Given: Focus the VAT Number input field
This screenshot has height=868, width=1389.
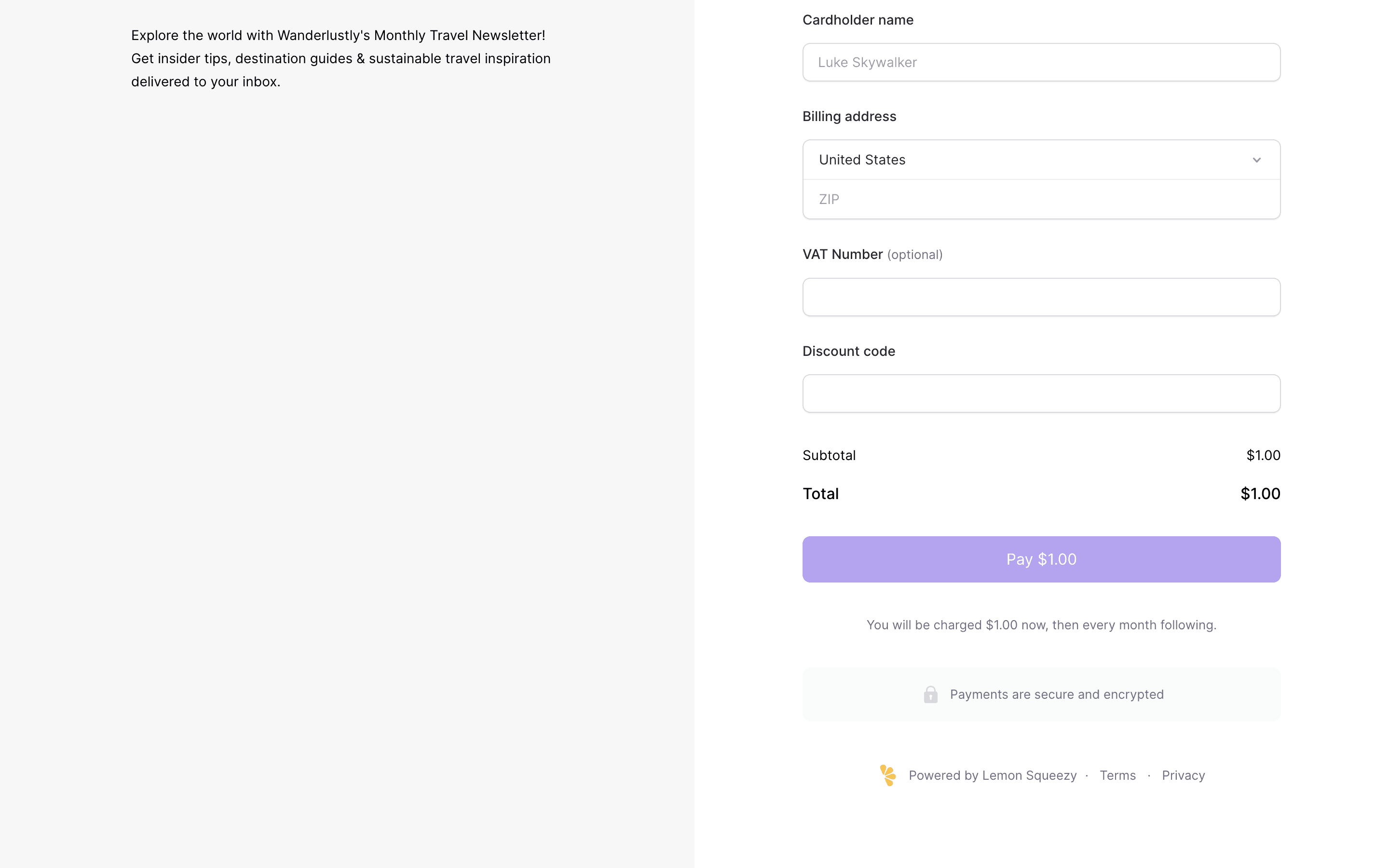Looking at the screenshot, I should coord(1041,297).
